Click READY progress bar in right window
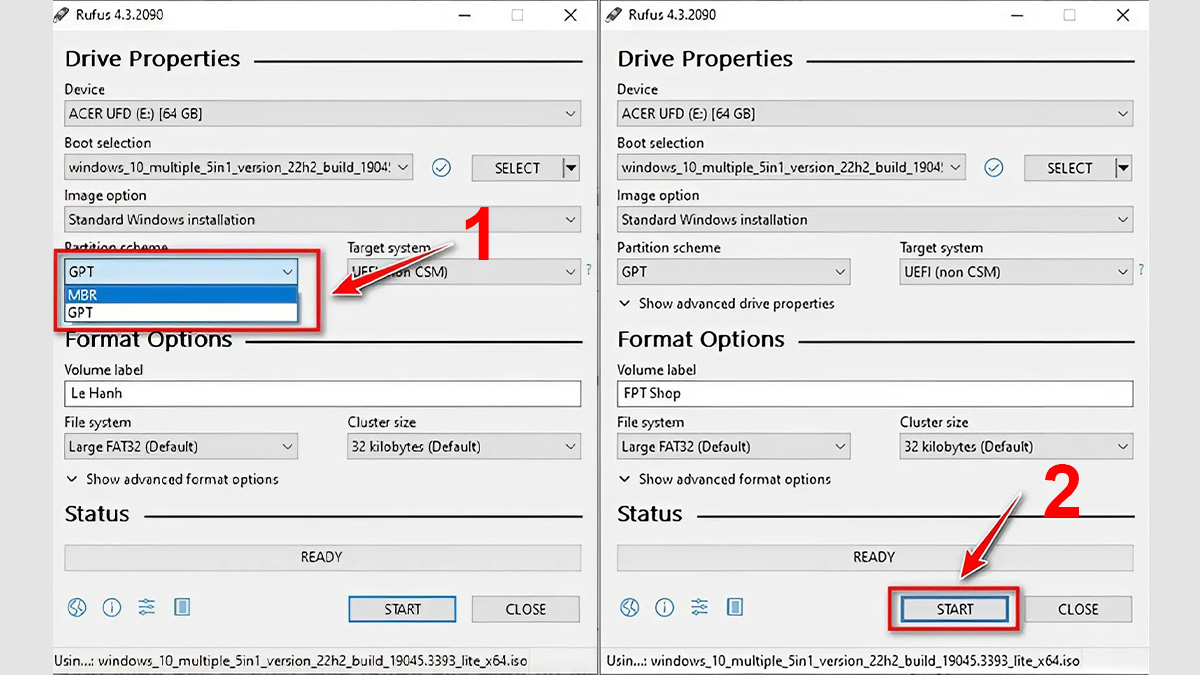 (x=875, y=558)
